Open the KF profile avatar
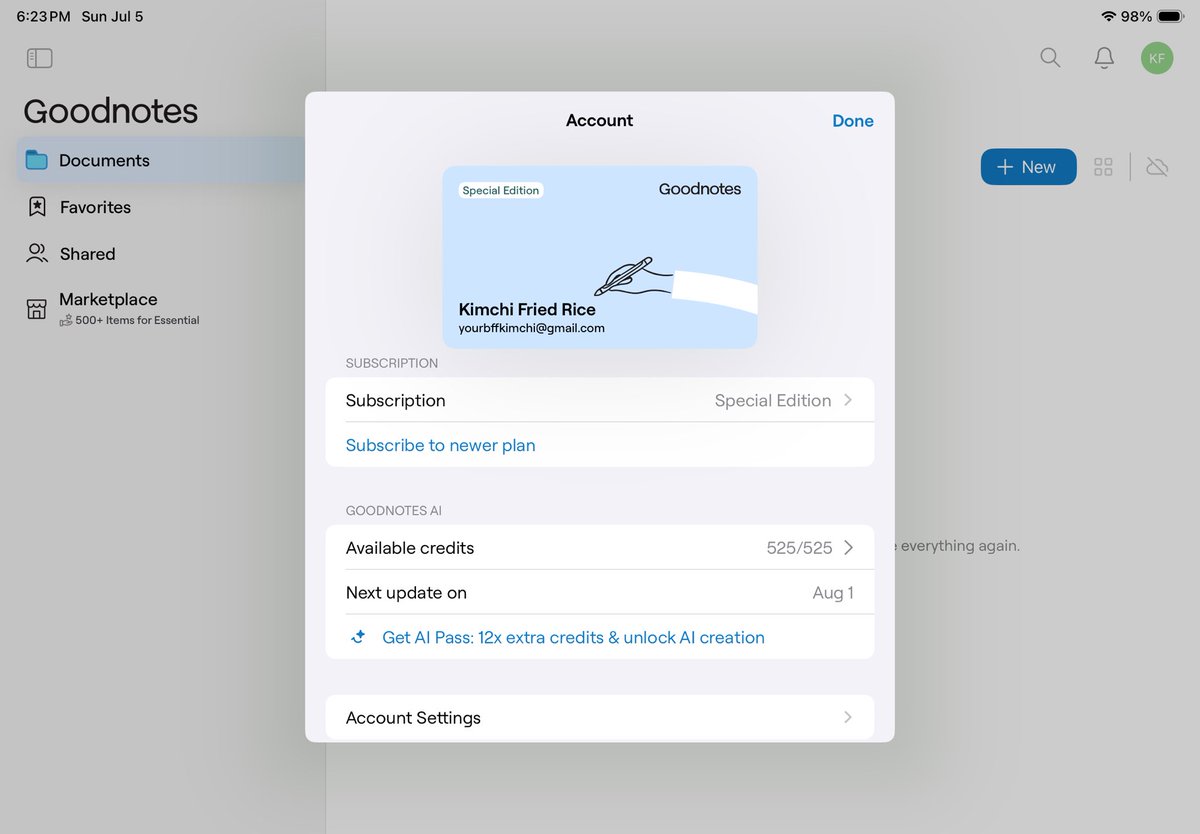This screenshot has width=1200, height=834. tap(1157, 58)
